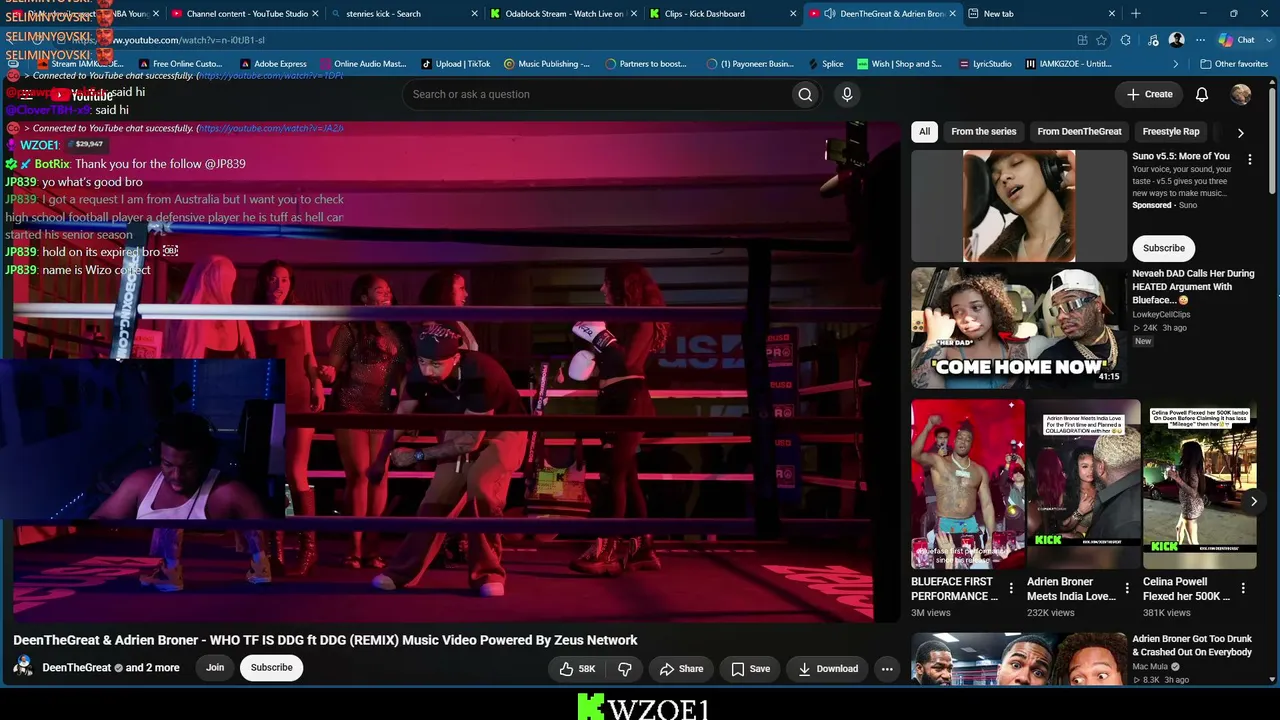
Task: Like the video with 58K likes
Action: pyautogui.click(x=577, y=668)
